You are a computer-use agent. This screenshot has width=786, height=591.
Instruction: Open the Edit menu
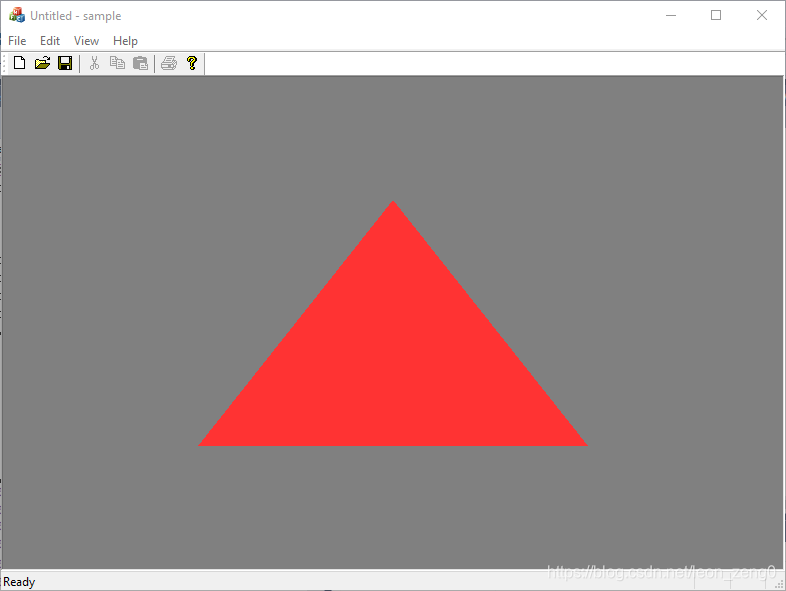[50, 41]
